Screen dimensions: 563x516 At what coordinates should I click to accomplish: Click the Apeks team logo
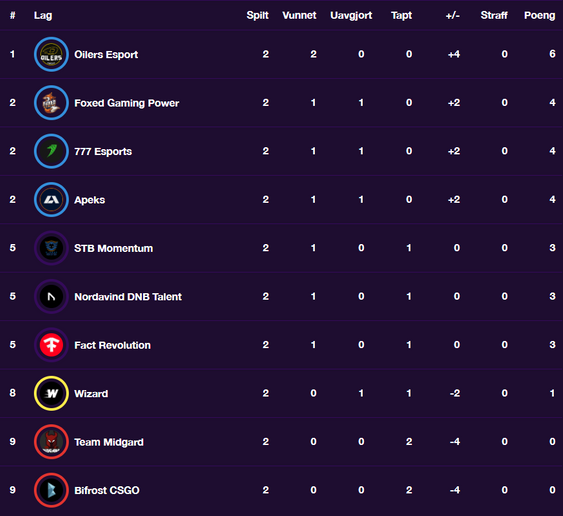51,200
